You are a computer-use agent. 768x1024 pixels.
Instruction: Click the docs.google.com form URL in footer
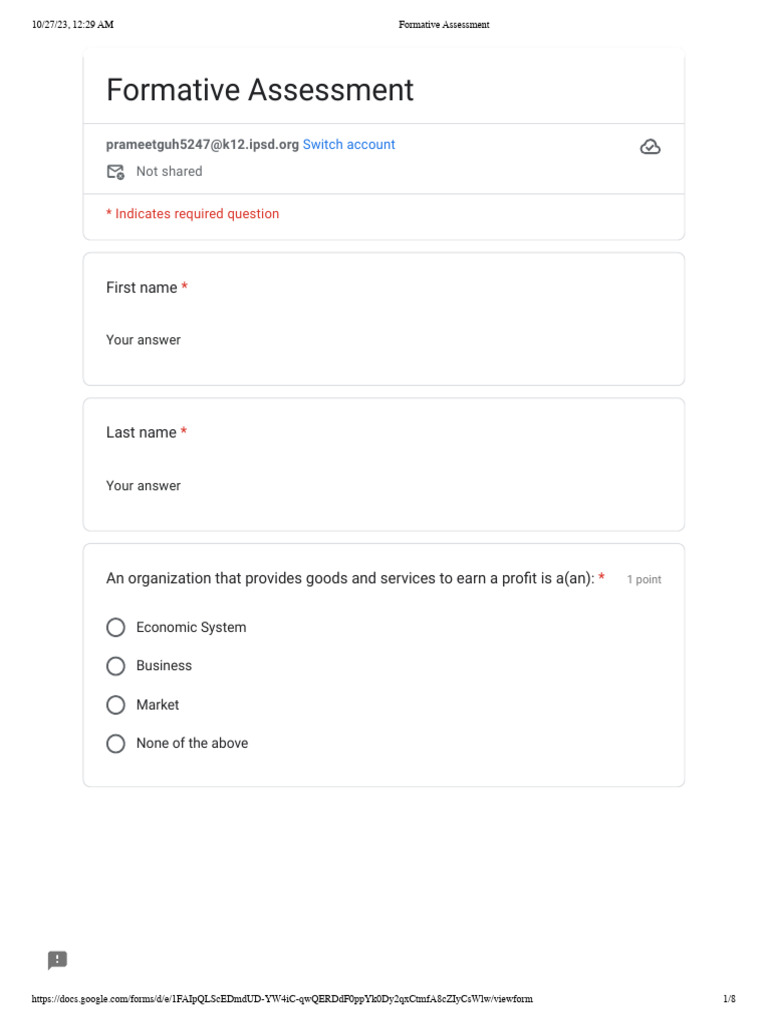(x=282, y=999)
